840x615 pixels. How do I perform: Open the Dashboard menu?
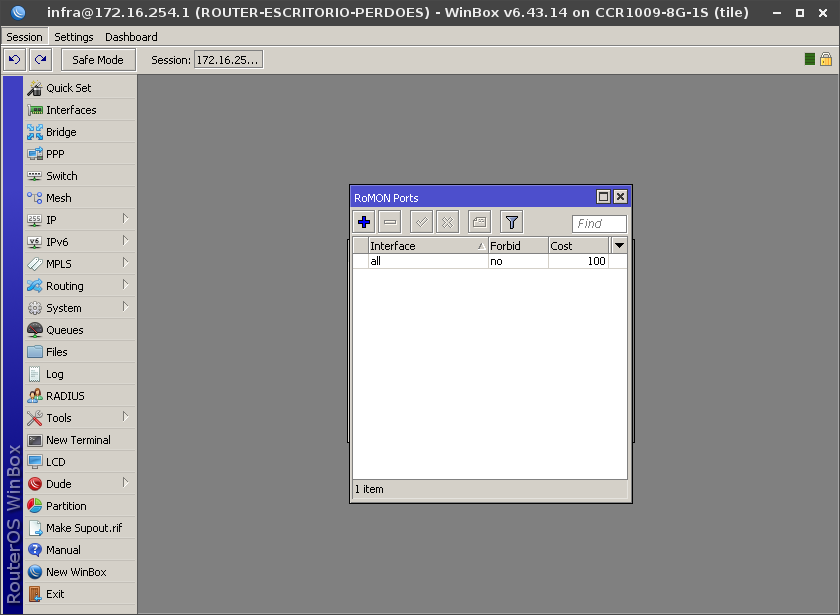click(131, 37)
